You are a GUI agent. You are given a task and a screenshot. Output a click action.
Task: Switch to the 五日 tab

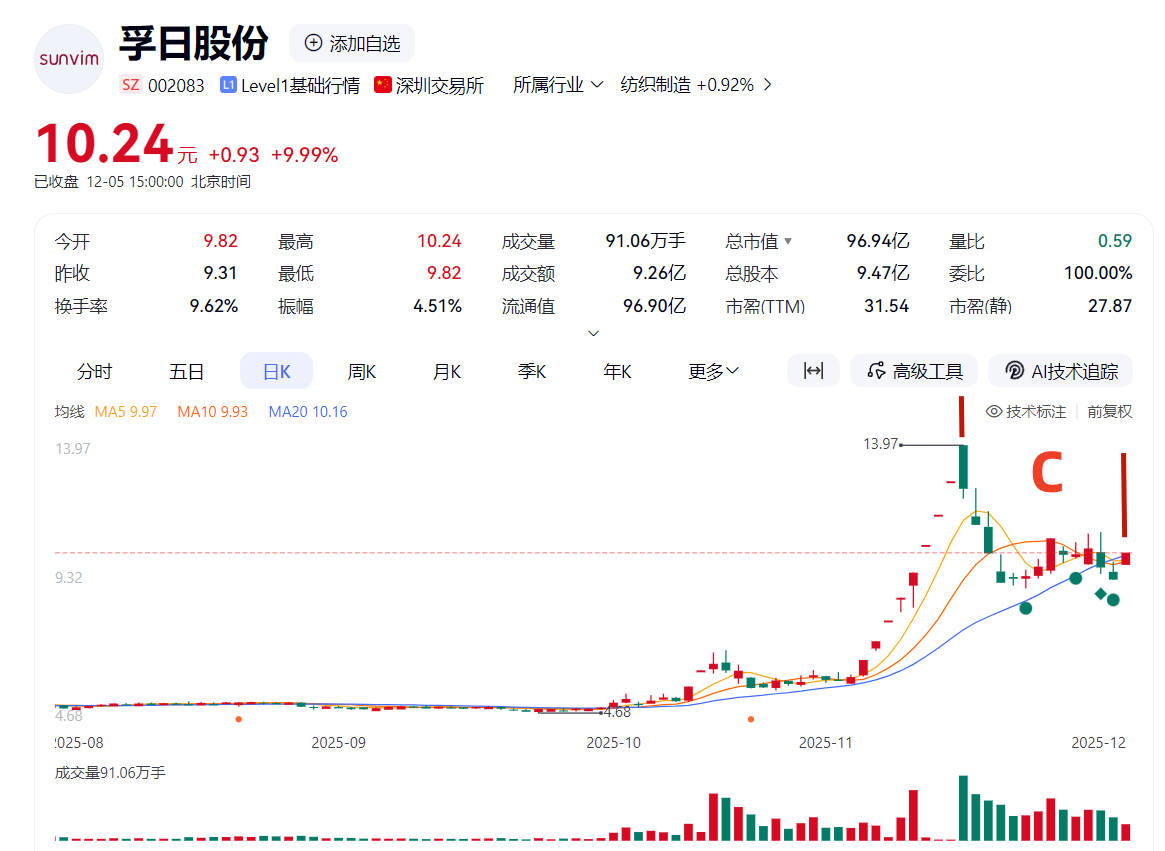pos(186,371)
